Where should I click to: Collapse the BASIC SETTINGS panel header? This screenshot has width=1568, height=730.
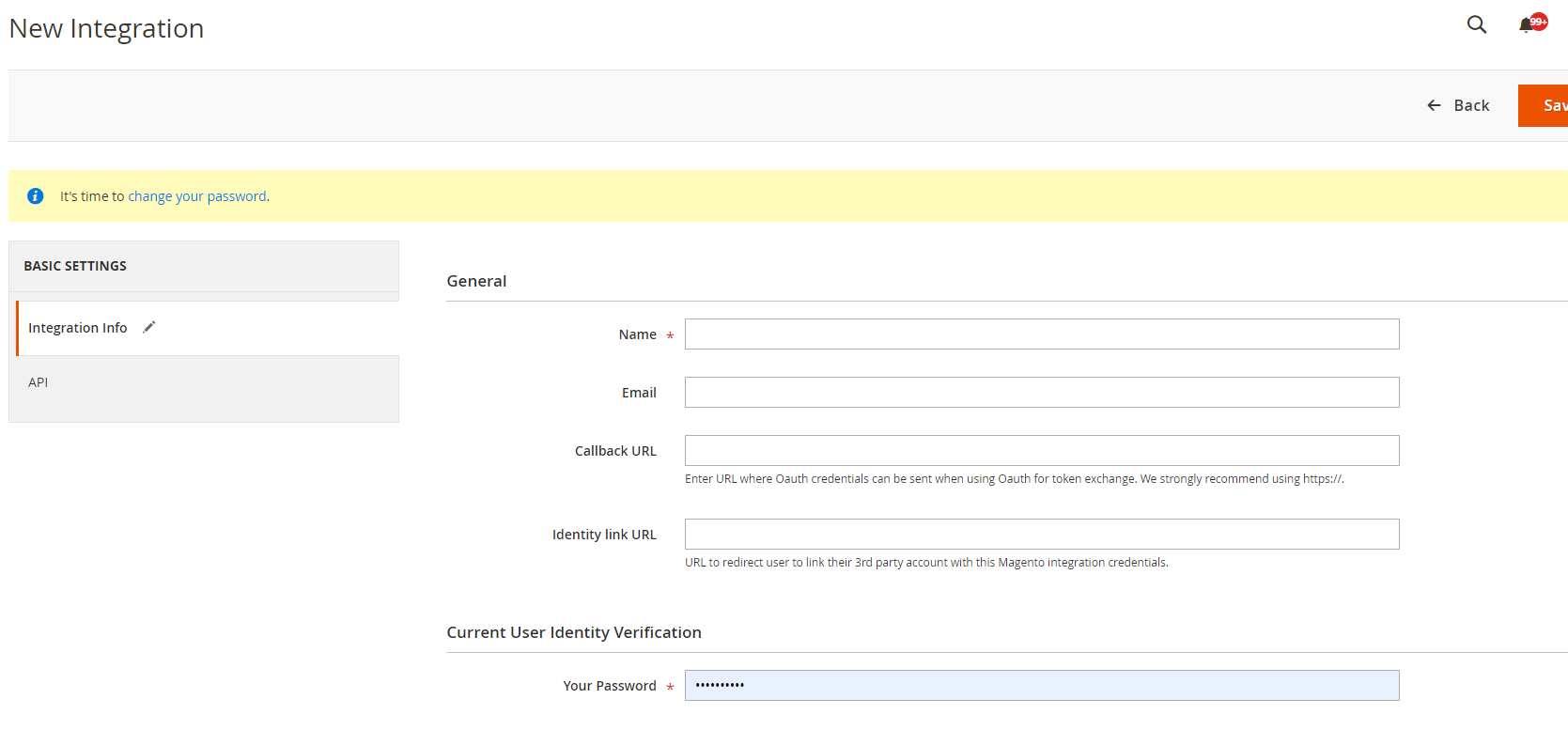point(75,266)
